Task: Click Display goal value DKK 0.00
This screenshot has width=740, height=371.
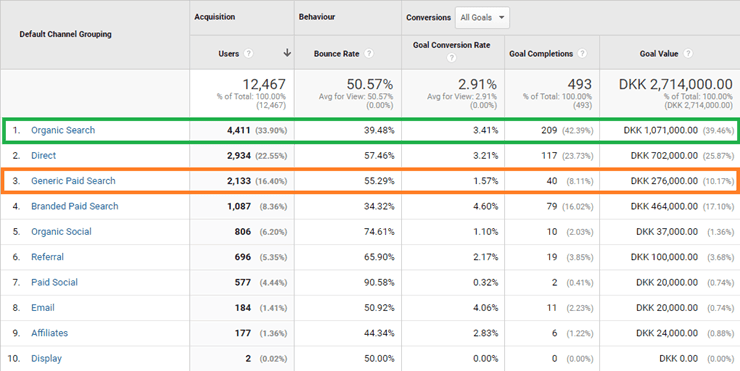Action: tap(678, 359)
